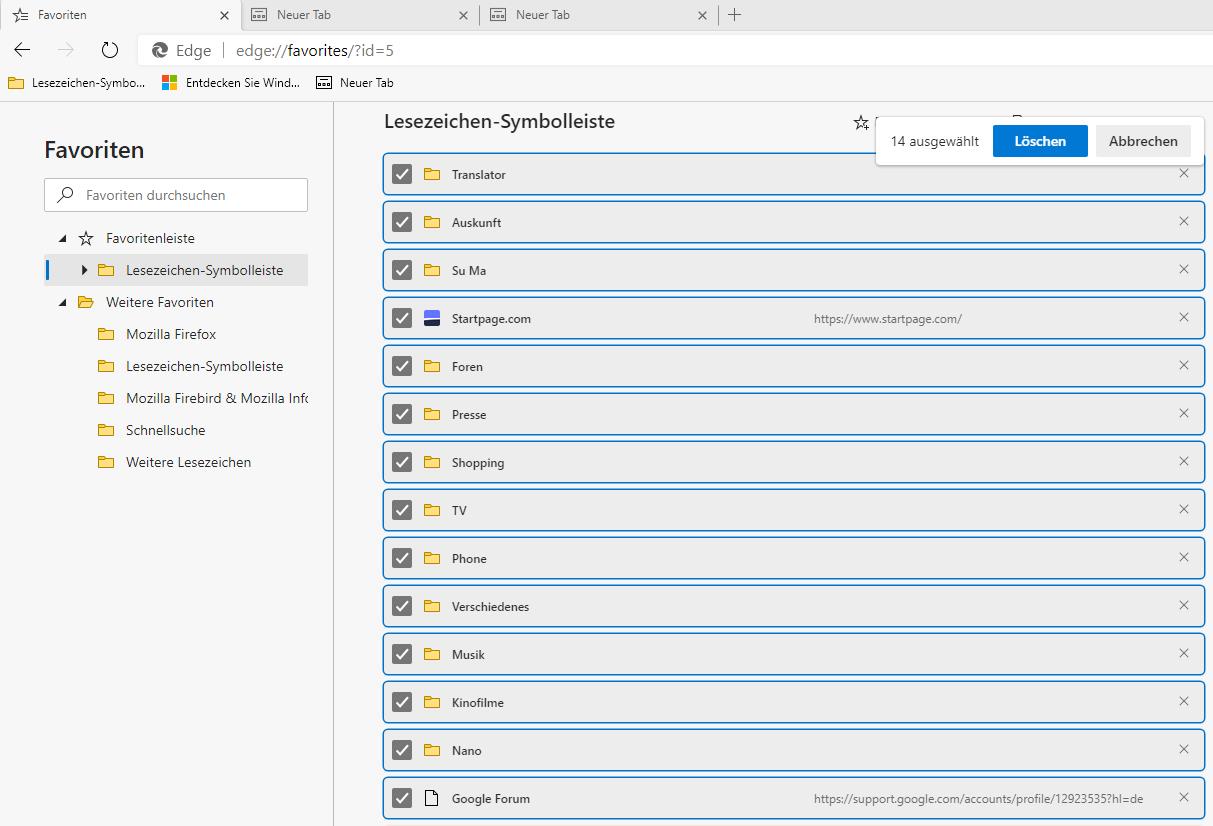Click the Microsoft logo bookmark in favorites bar

coord(170,83)
